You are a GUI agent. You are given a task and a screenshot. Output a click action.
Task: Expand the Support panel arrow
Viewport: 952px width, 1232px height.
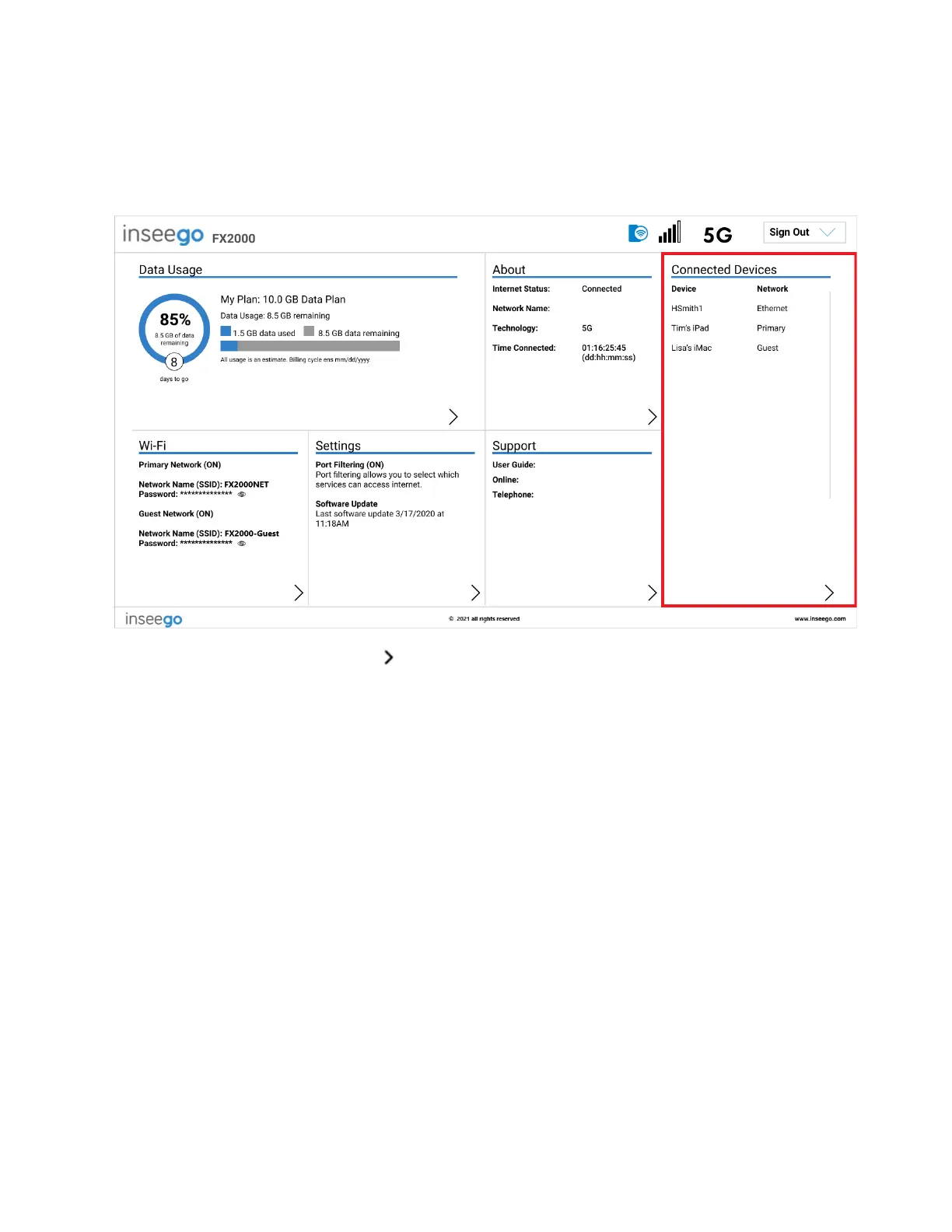point(652,593)
